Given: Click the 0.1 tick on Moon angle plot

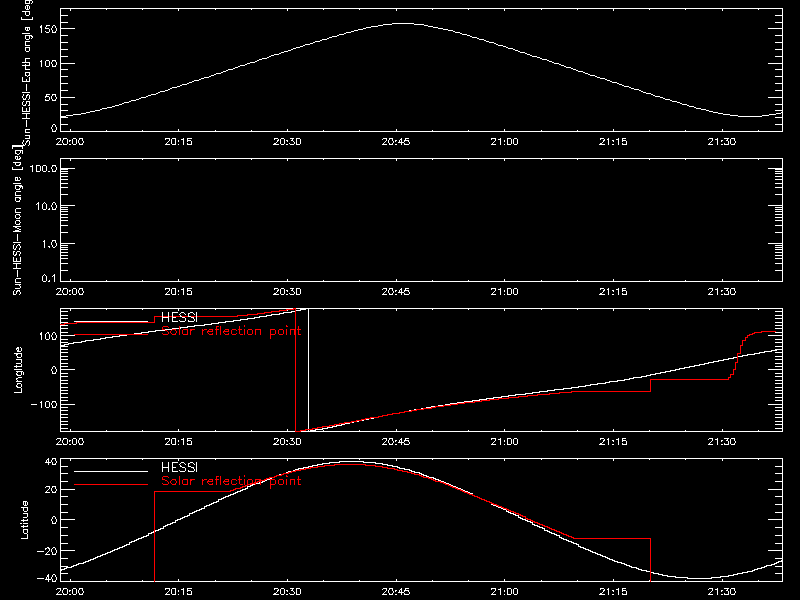Looking at the screenshot, I should [x=49, y=278].
